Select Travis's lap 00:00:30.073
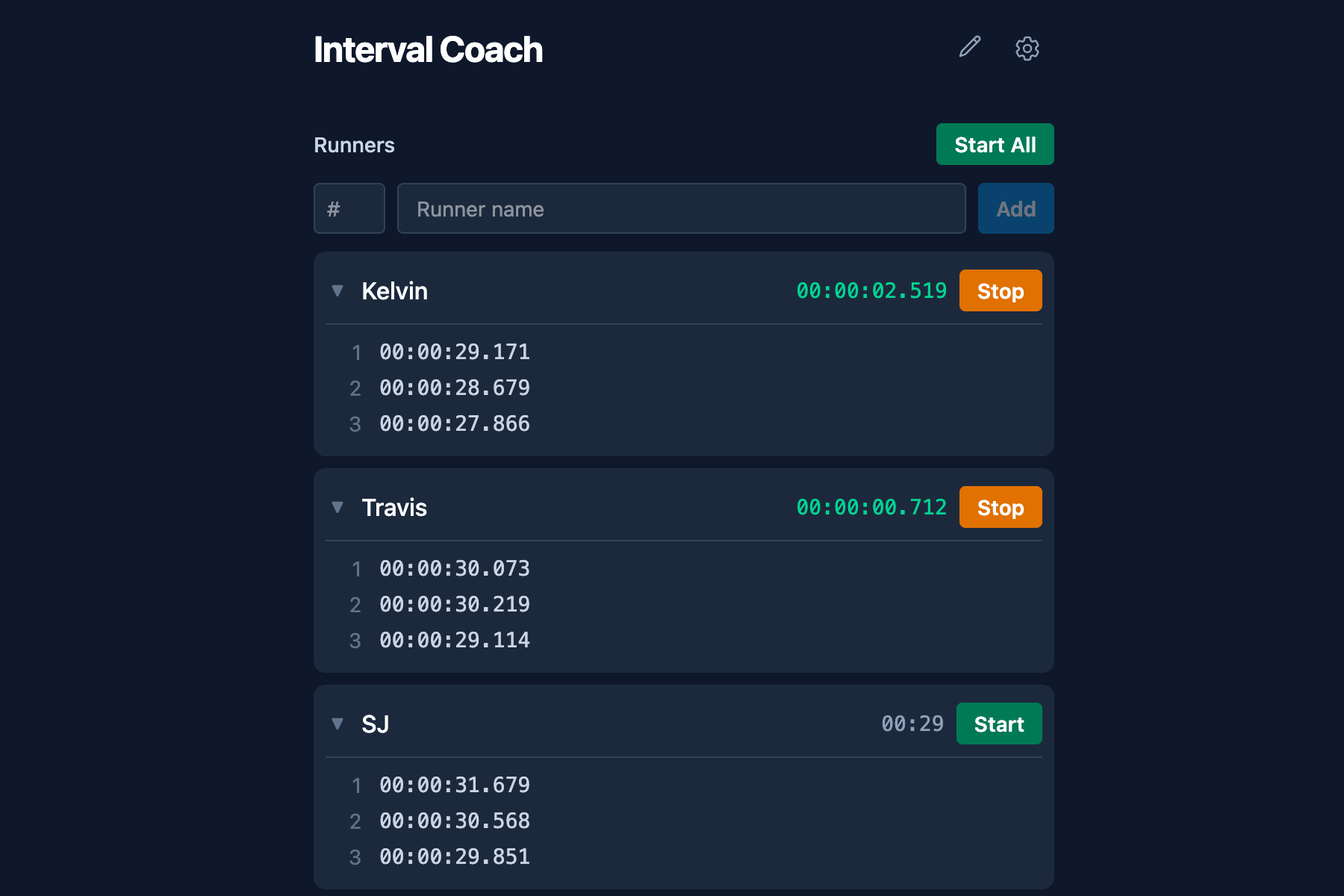 455,568
